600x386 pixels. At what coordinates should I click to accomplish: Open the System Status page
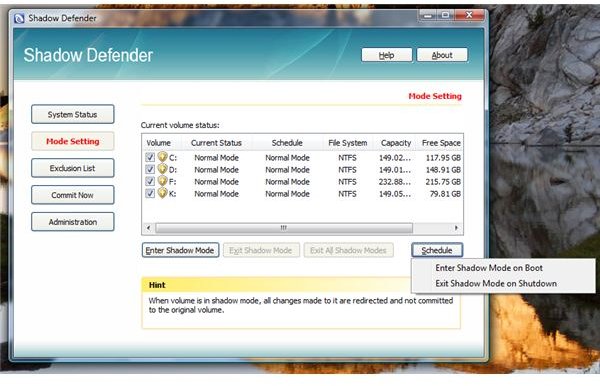coord(73,114)
